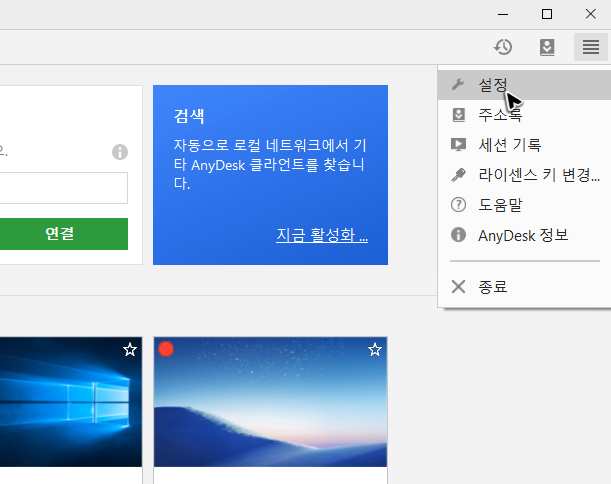Click the info icon beside AnyDesk 정보
The width and height of the screenshot is (611, 484).
point(458,235)
